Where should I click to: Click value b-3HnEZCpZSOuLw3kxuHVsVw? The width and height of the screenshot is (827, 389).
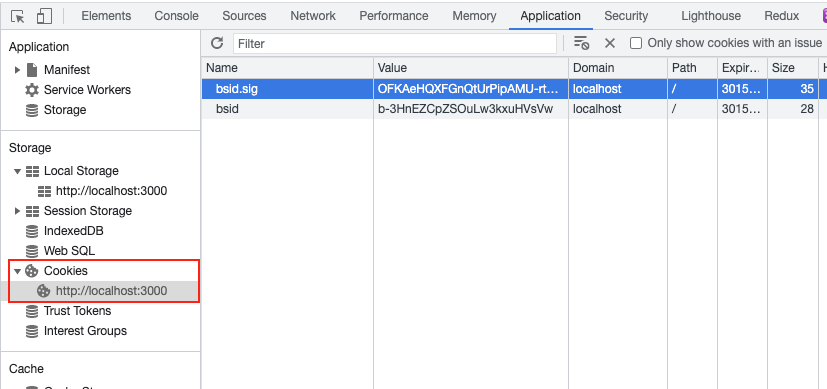click(x=465, y=109)
